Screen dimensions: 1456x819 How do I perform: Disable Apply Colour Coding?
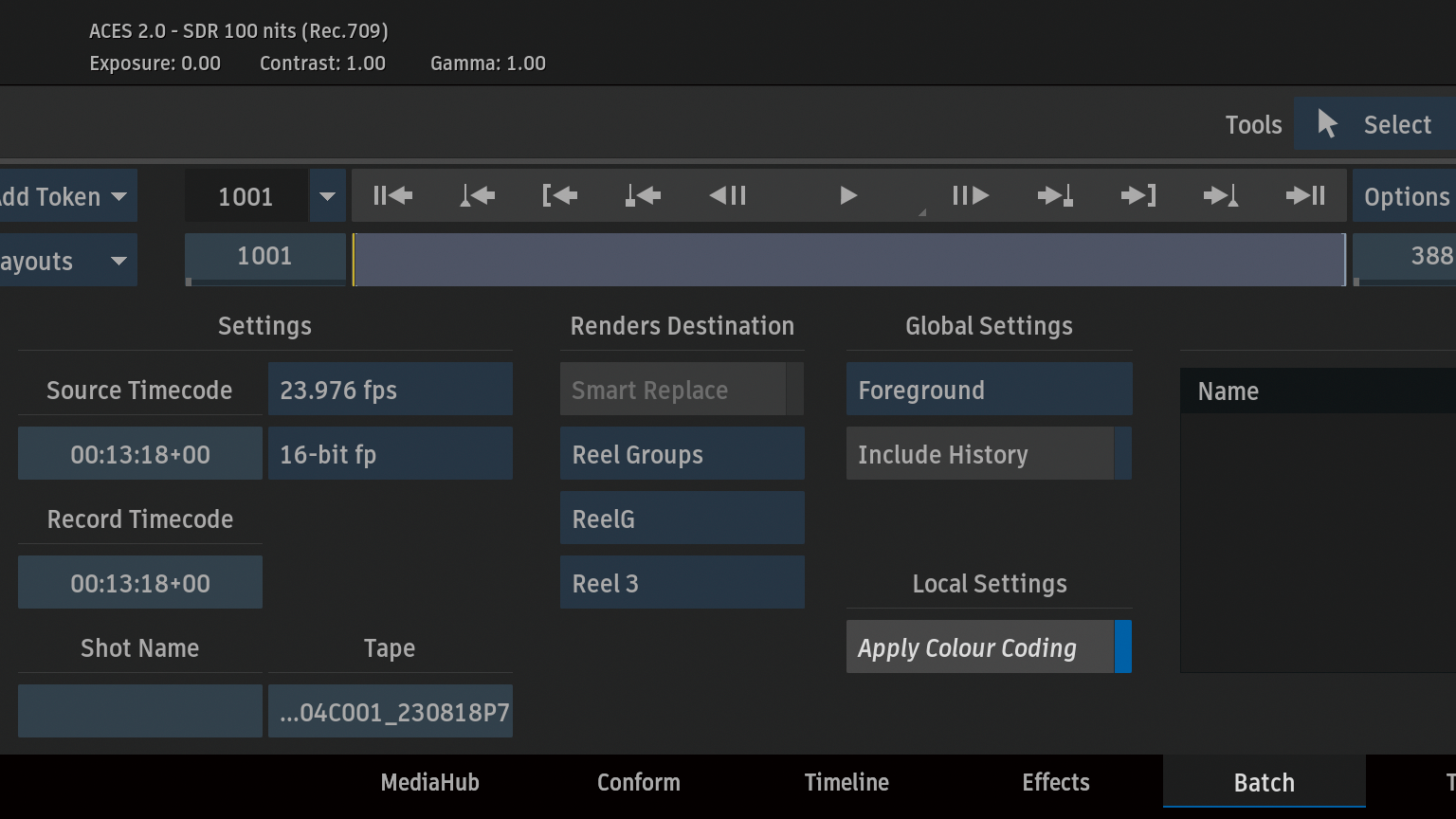989,647
